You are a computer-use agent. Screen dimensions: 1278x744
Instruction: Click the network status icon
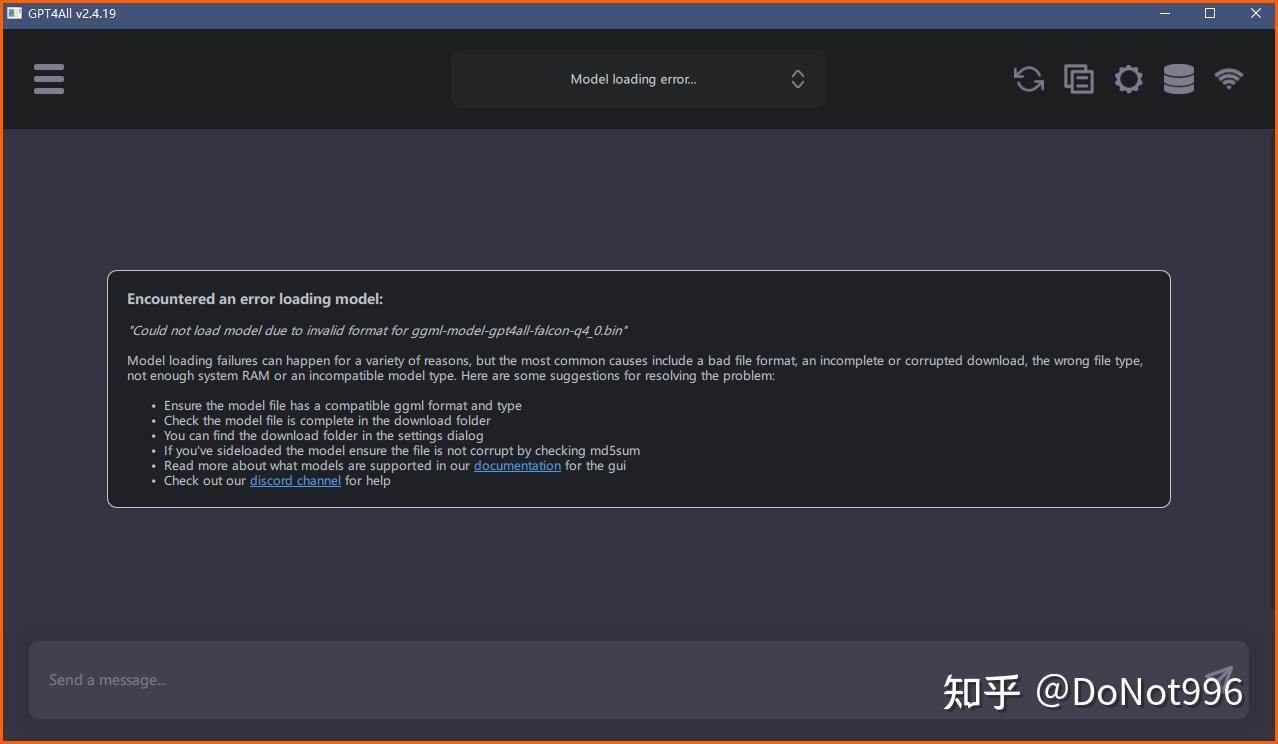click(1228, 79)
